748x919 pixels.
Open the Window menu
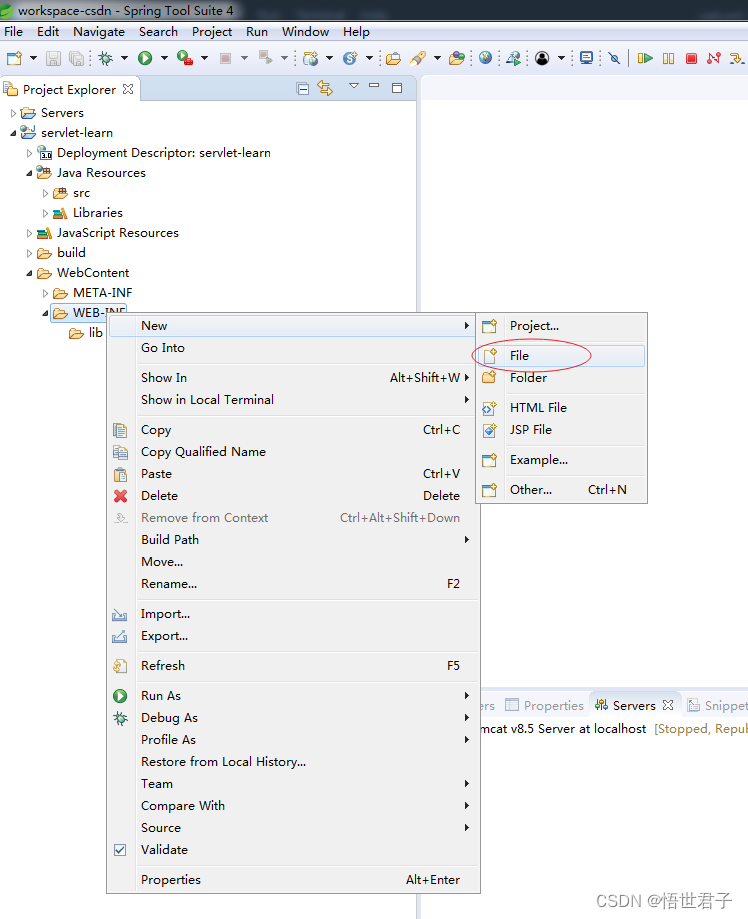click(x=305, y=32)
